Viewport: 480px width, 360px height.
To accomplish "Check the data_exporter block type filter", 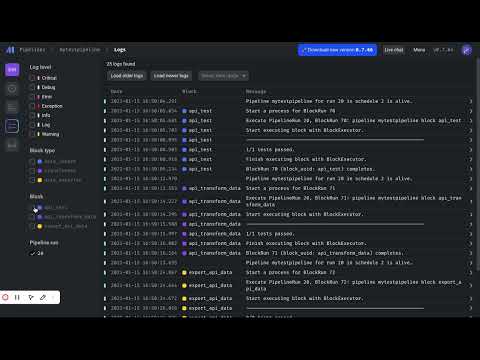I will [32, 180].
